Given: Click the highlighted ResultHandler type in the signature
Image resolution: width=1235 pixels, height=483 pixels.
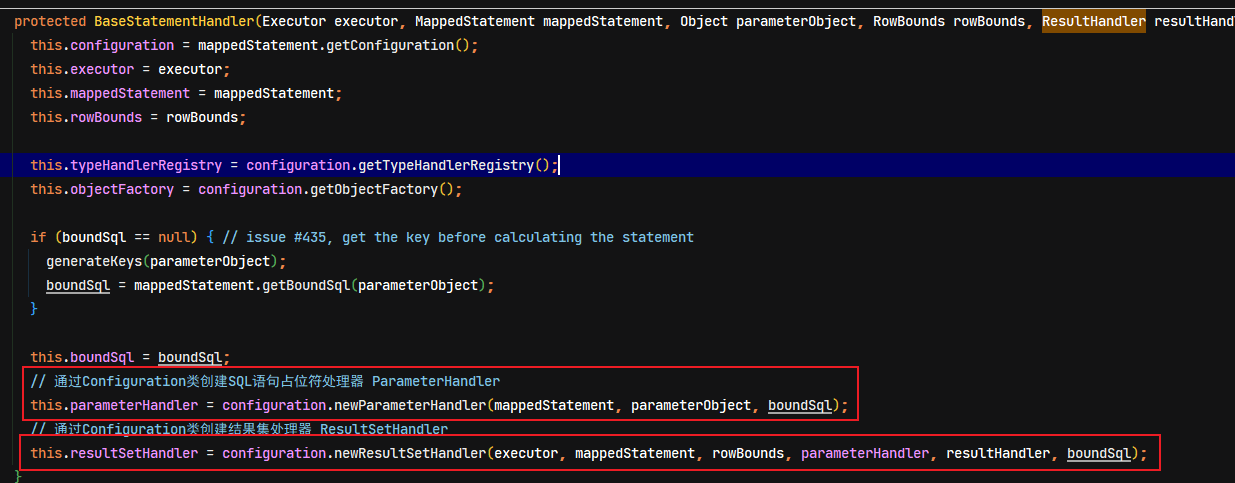Looking at the screenshot, I should 1093,21.
